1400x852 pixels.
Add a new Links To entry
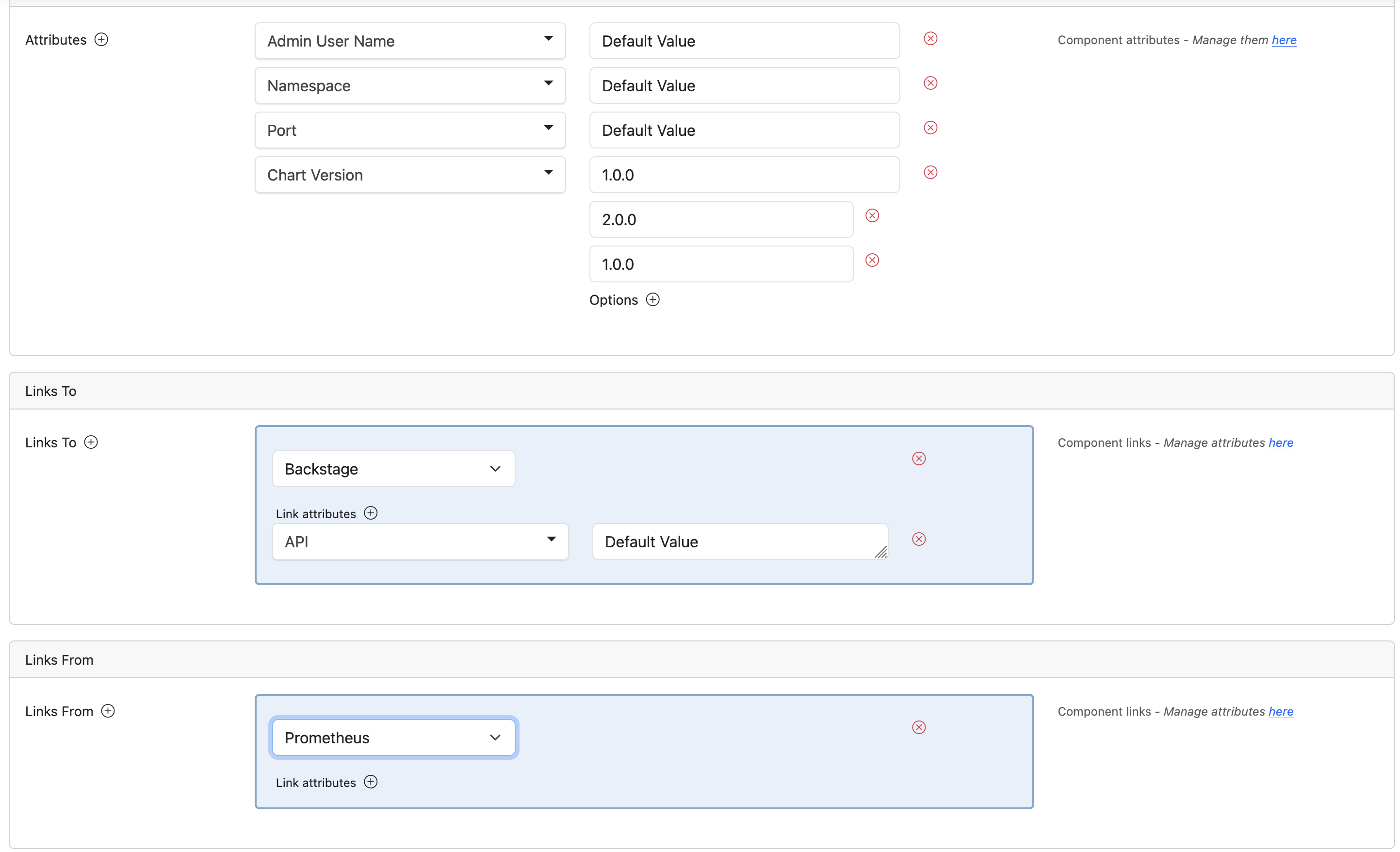[91, 442]
